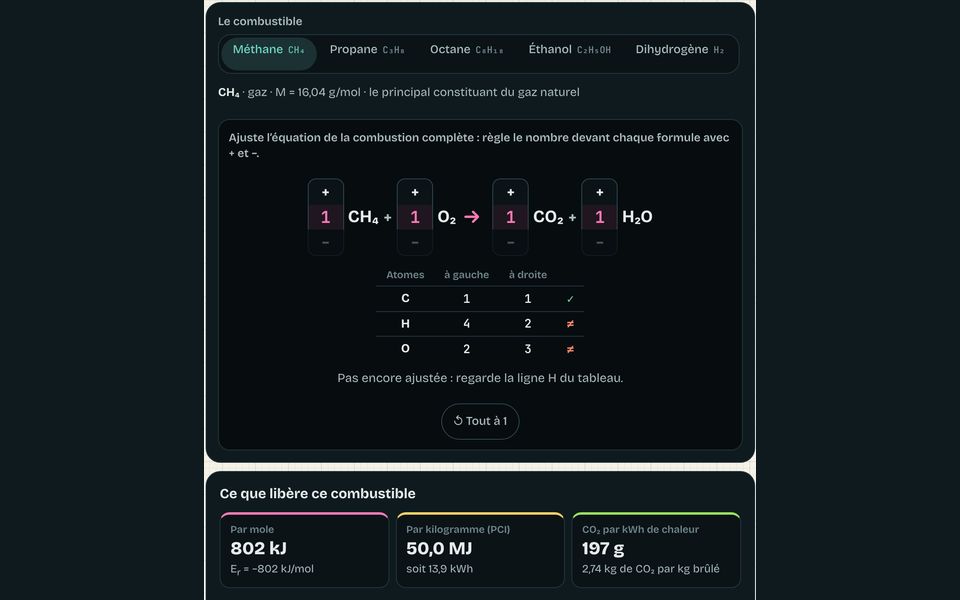
Task: Click the 'M = 16,04 g/mol' description line
Action: pos(399,92)
